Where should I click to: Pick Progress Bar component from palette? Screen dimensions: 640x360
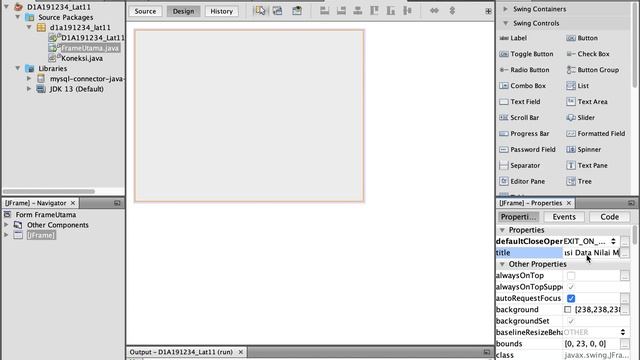point(524,133)
